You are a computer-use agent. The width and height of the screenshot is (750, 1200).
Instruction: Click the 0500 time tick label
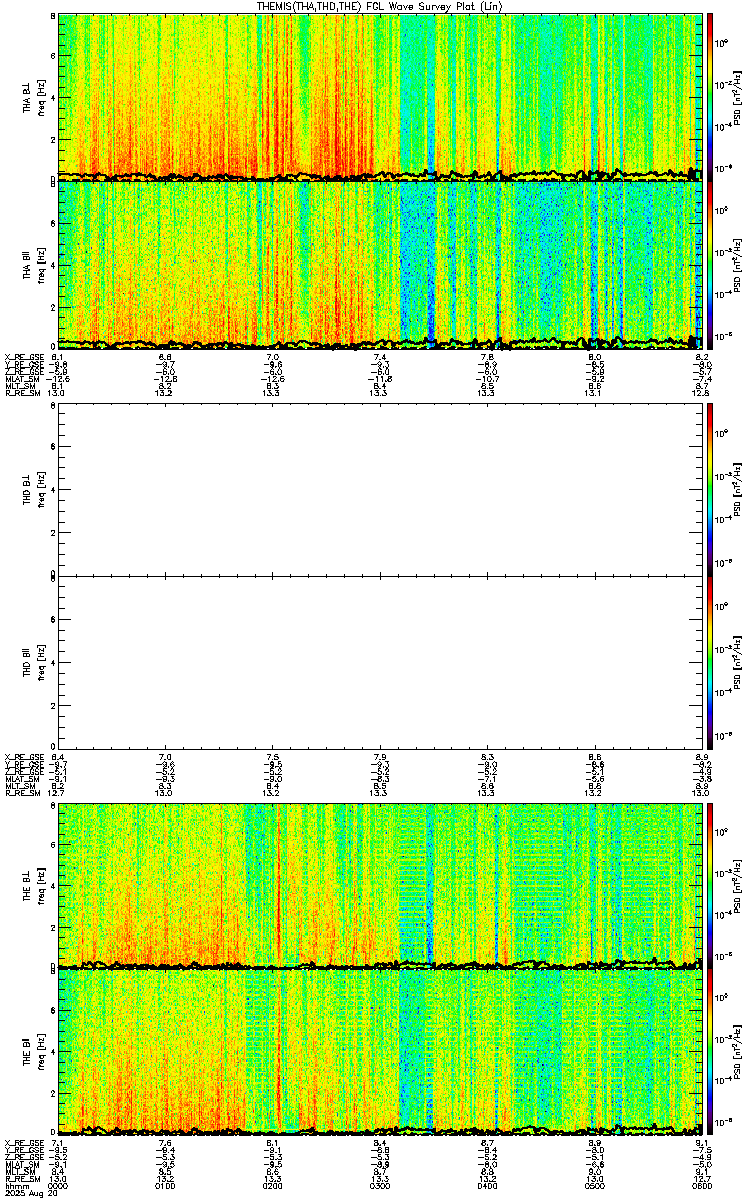[x=593, y=1185]
